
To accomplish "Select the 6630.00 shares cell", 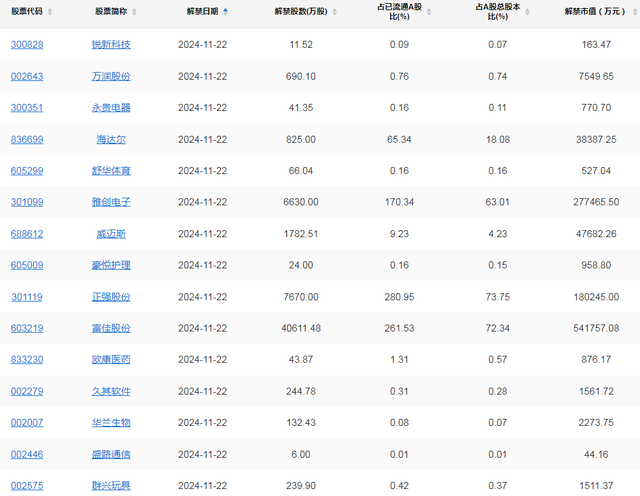I will [x=301, y=202].
